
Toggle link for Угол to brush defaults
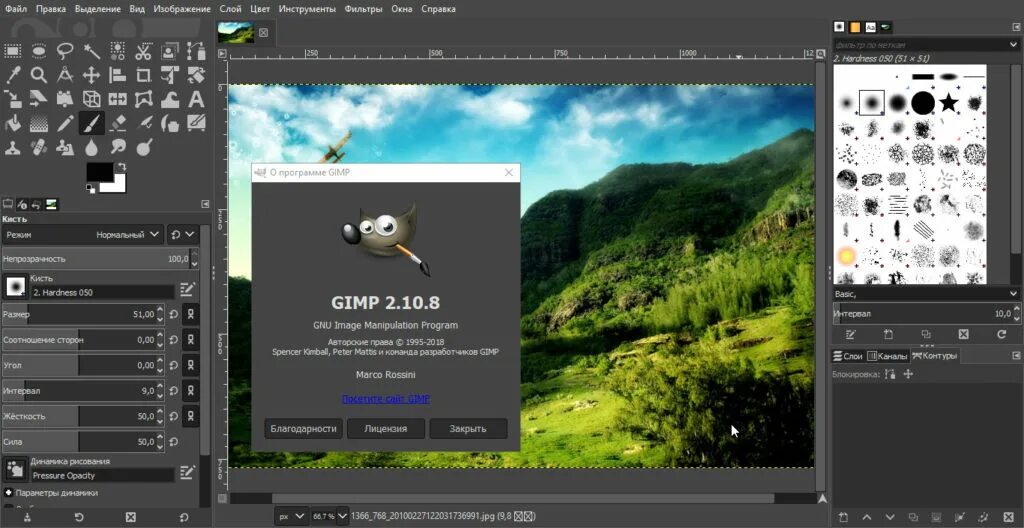tap(191, 365)
